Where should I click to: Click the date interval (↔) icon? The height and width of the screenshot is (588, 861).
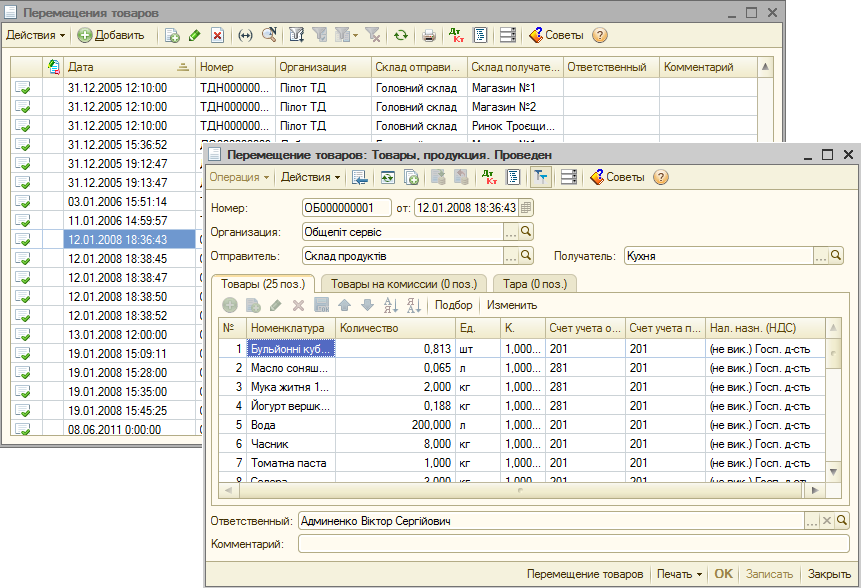tap(245, 35)
